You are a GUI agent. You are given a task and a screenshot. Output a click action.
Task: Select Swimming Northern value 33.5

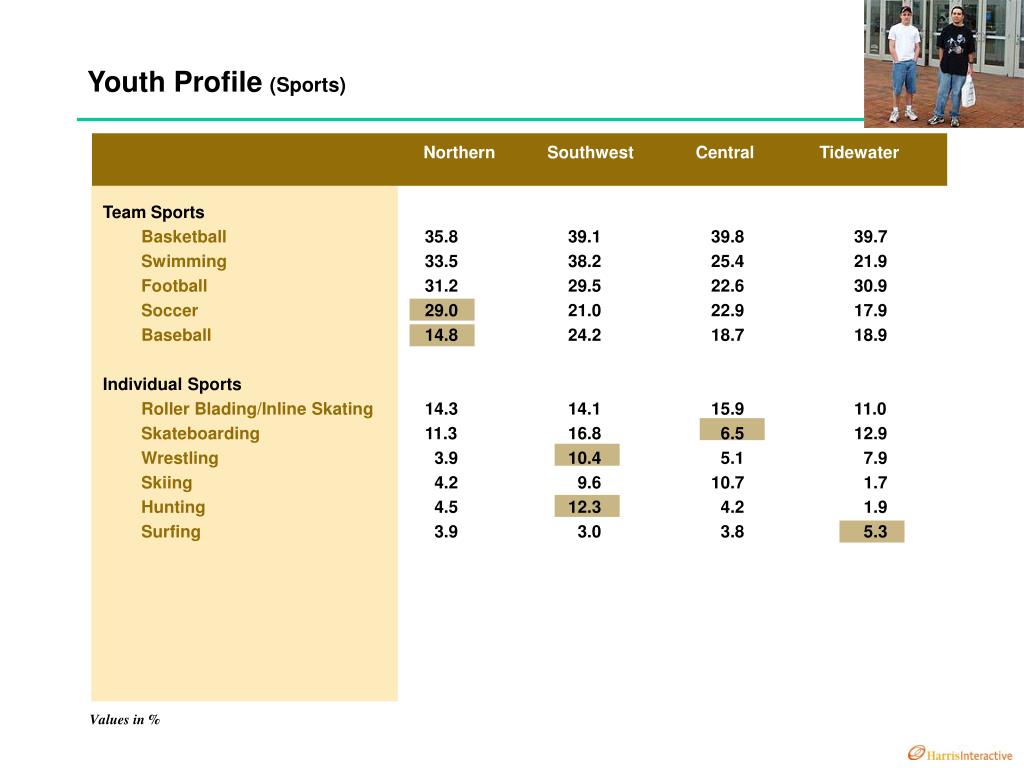tap(441, 261)
